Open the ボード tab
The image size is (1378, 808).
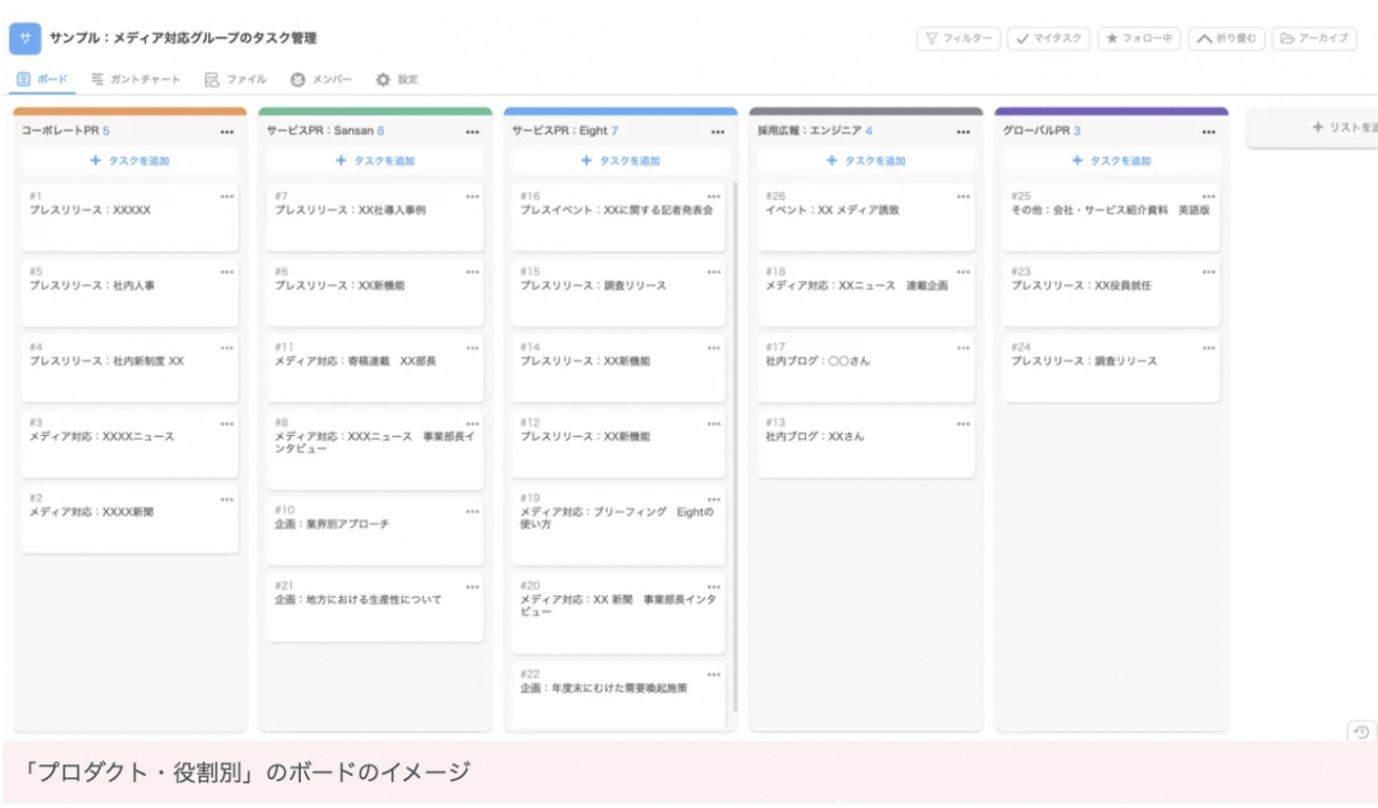tap(42, 79)
